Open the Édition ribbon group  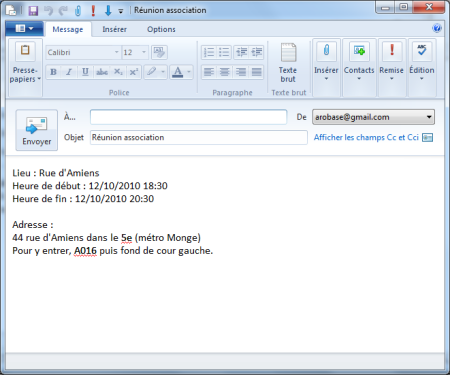422,67
